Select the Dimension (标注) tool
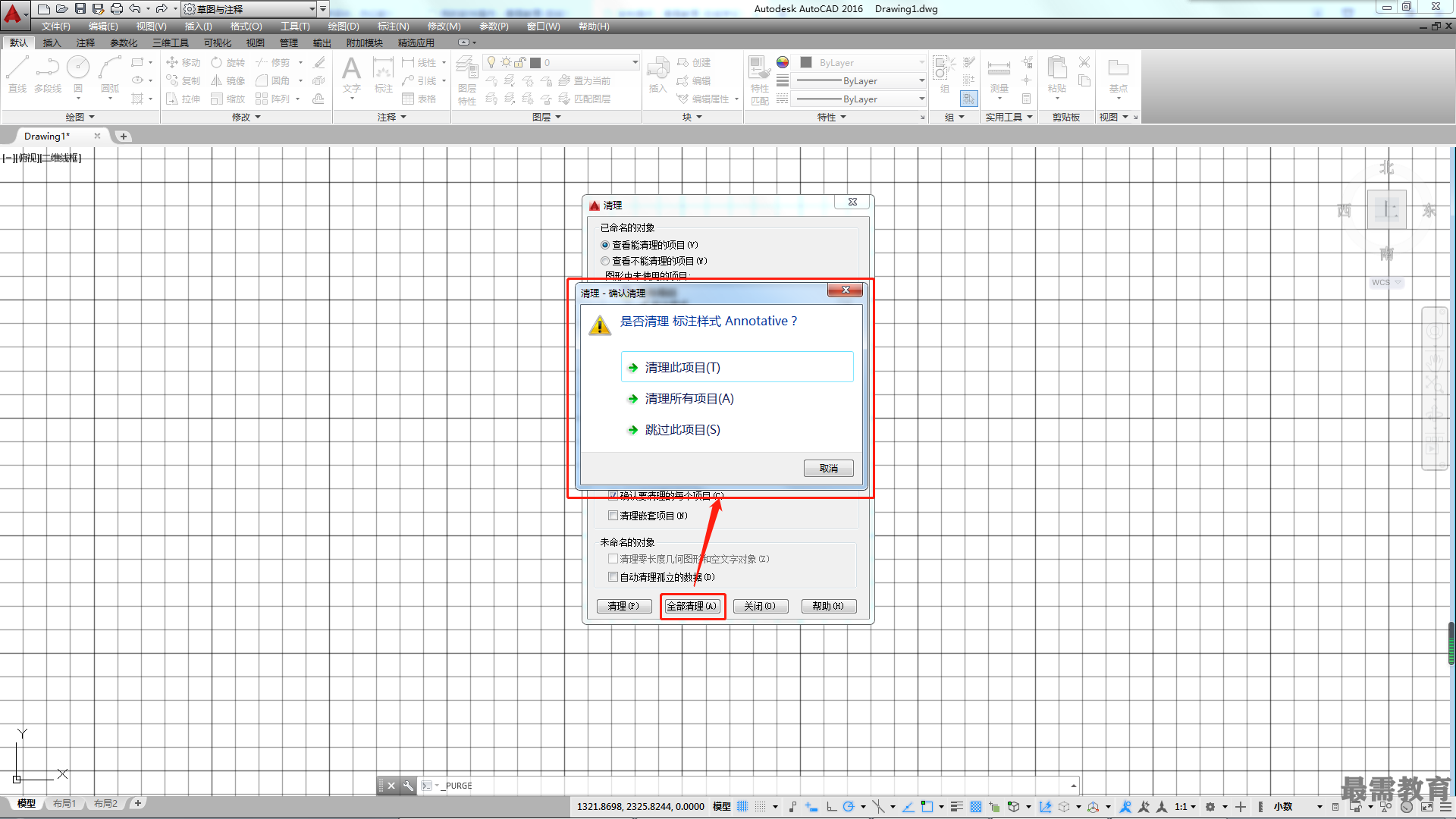Screen dimensions: 1456x819 click(x=384, y=74)
